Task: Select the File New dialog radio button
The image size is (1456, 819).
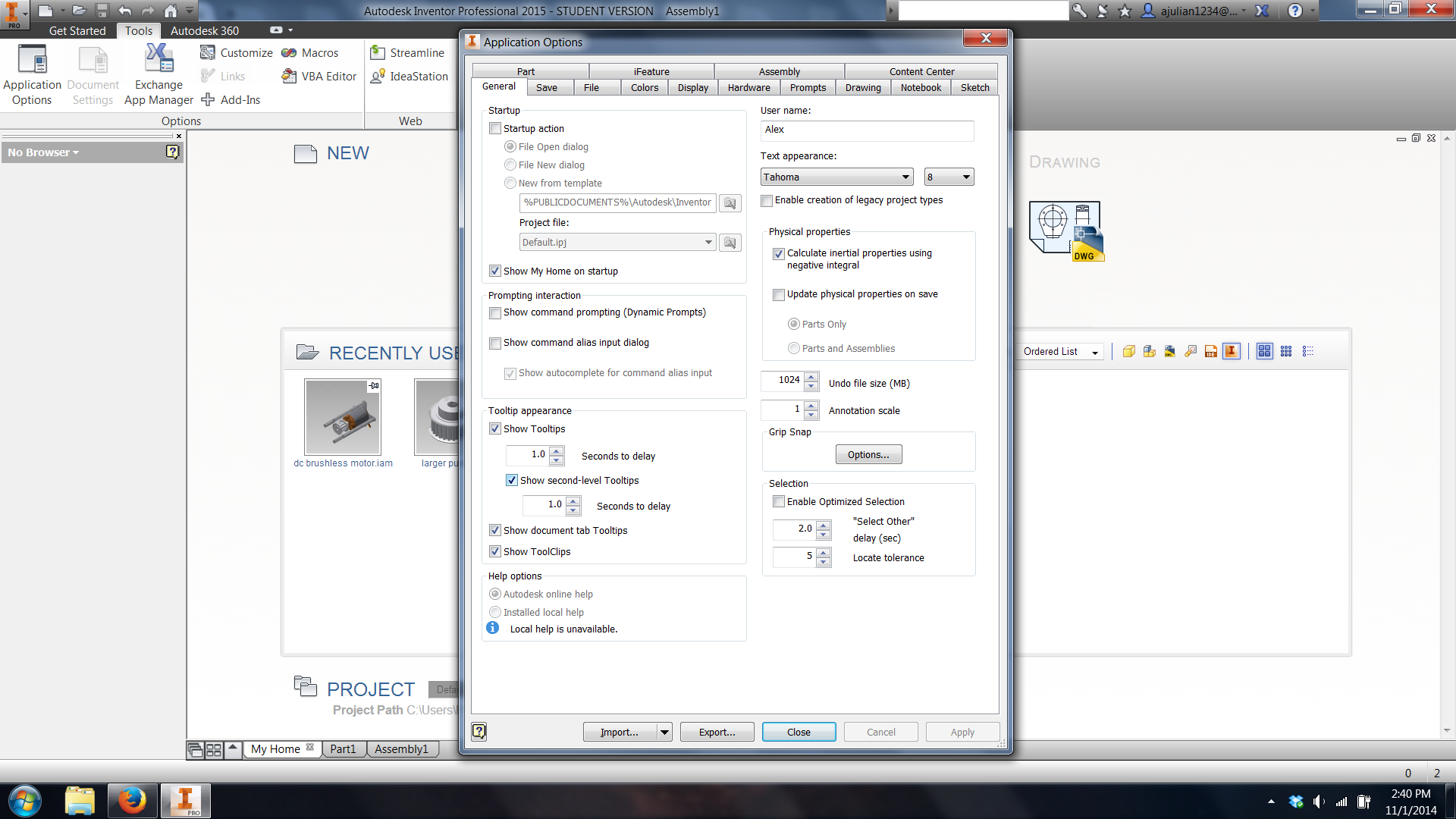Action: point(510,165)
